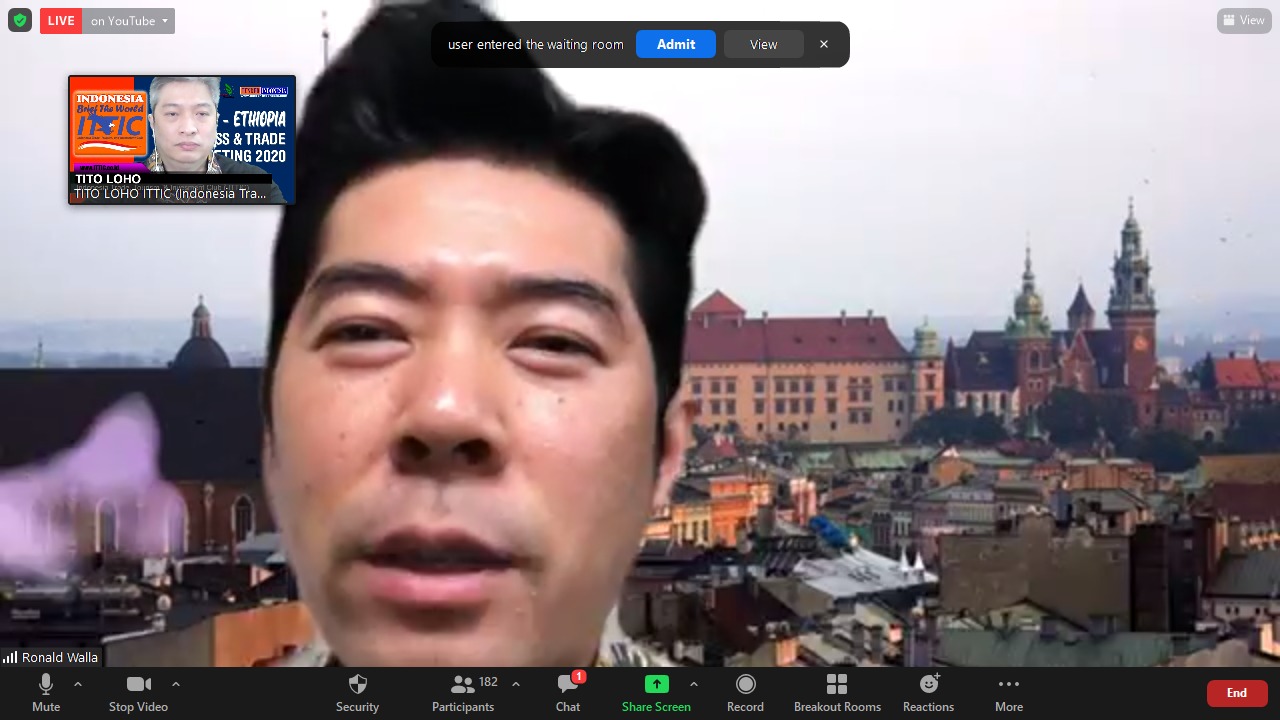The height and width of the screenshot is (720, 1280).
Task: Open the Participants panel
Action: pos(463,692)
